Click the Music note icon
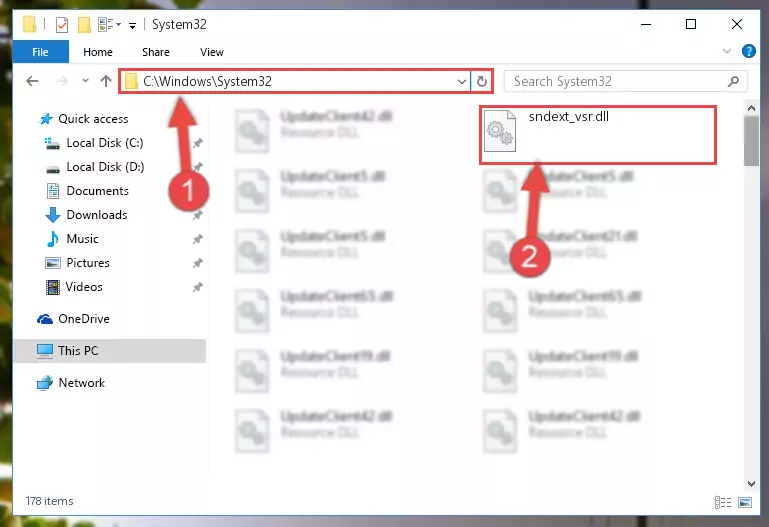 tap(52, 239)
